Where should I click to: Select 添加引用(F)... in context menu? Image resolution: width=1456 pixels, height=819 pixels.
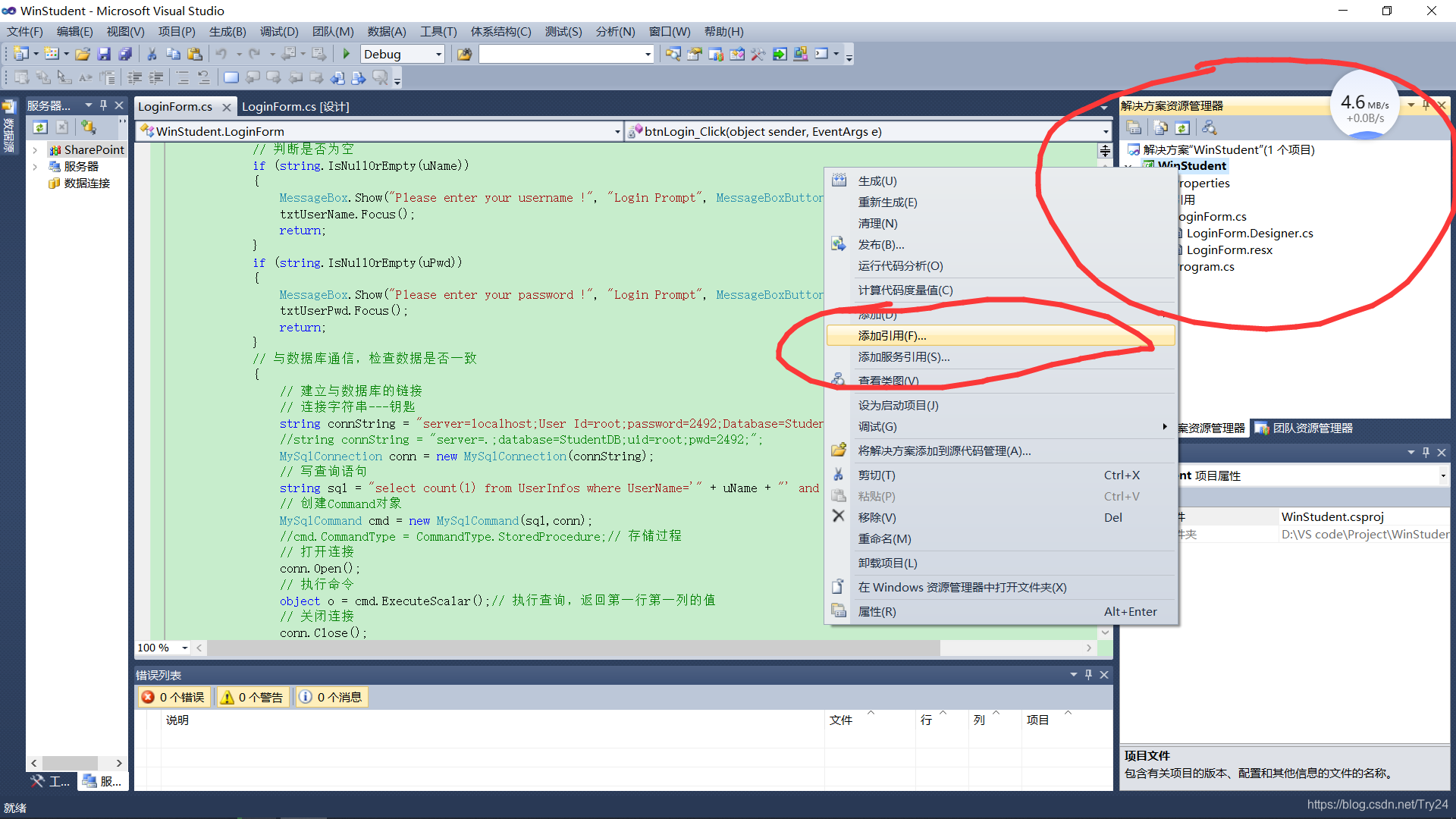pos(1000,336)
